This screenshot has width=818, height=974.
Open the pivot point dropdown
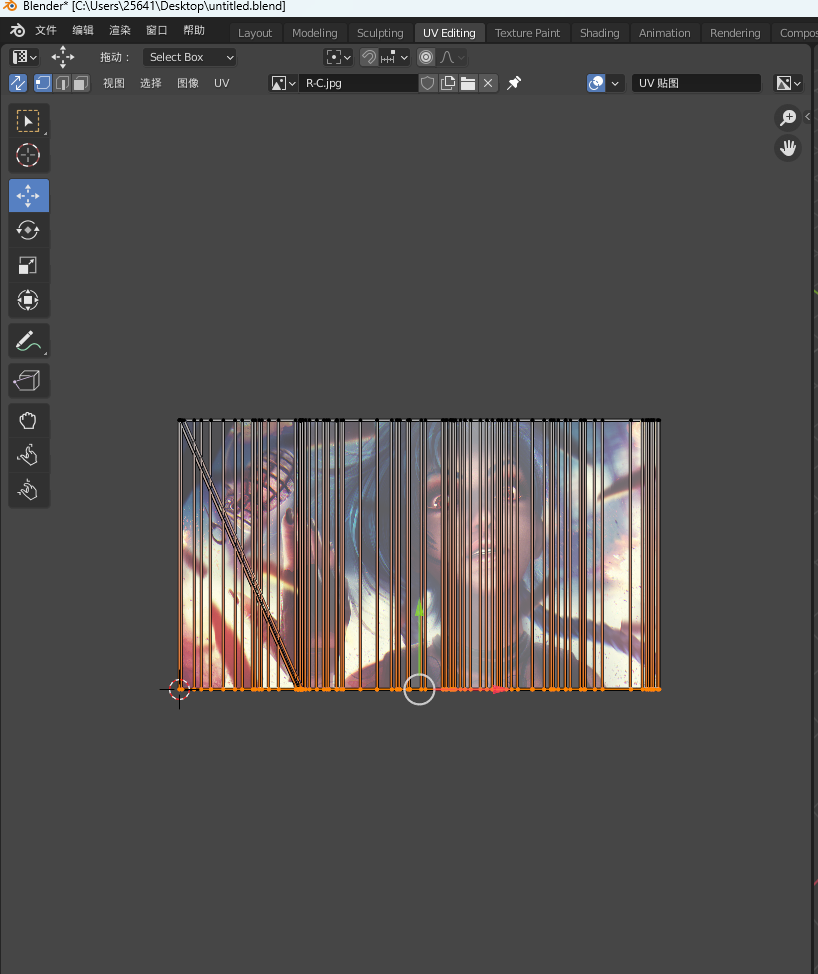point(339,57)
